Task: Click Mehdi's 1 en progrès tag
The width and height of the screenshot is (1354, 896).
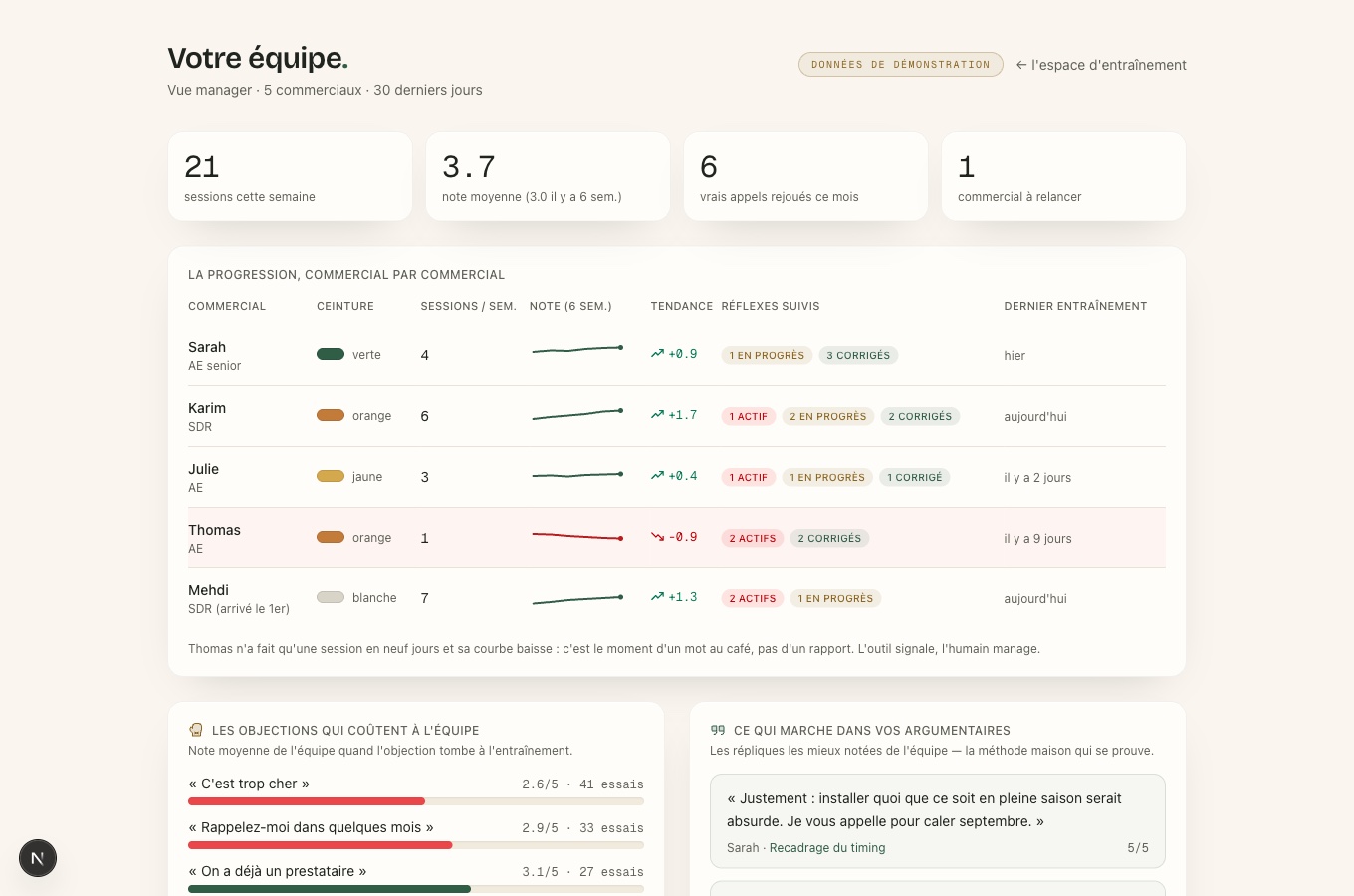Action: pyautogui.click(x=835, y=598)
